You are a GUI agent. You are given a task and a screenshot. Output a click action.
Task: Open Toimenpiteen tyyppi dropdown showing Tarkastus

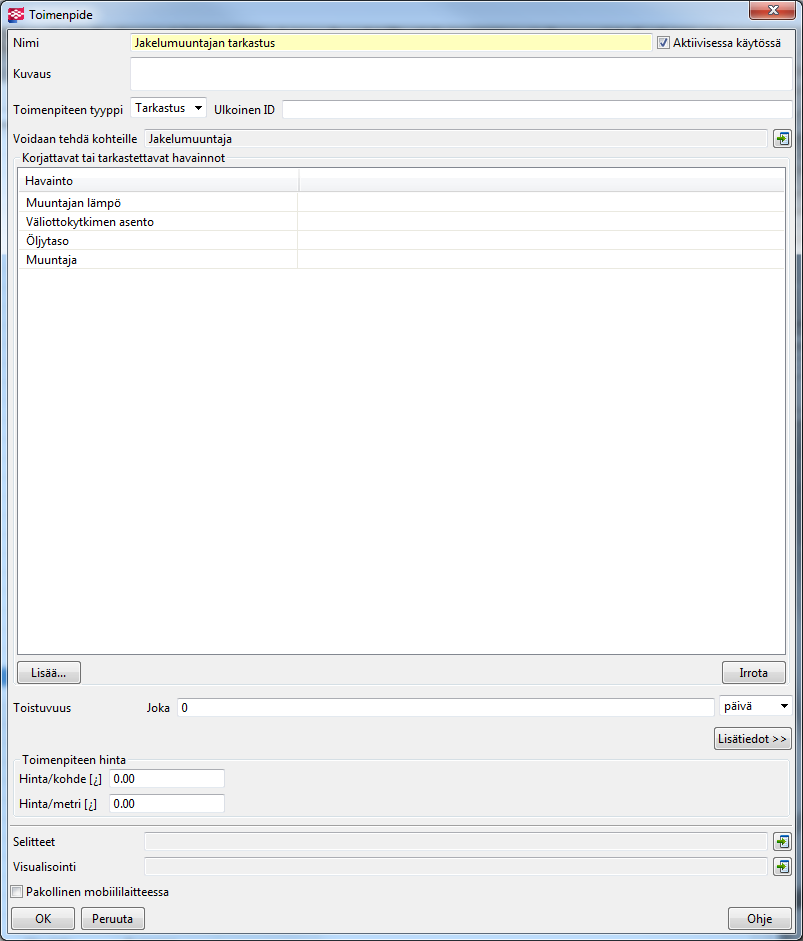click(168, 108)
